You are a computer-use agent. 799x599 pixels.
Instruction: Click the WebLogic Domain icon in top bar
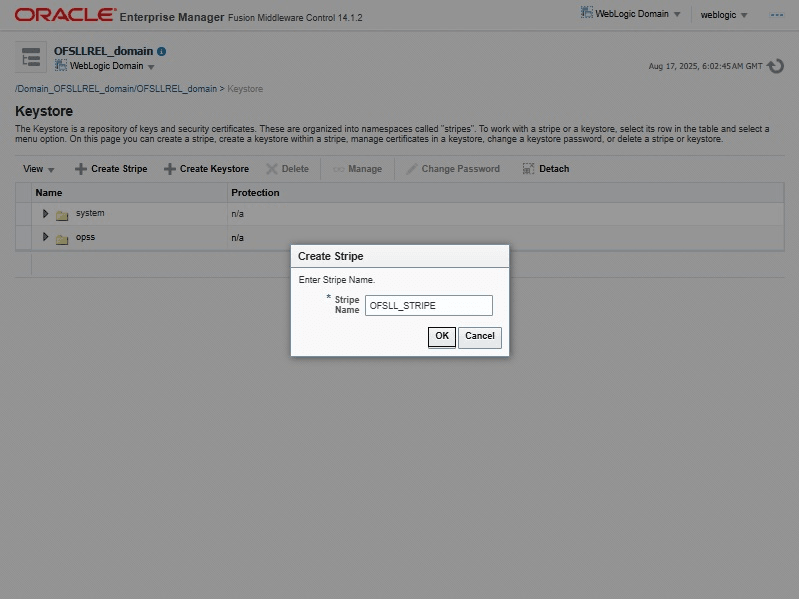click(587, 13)
